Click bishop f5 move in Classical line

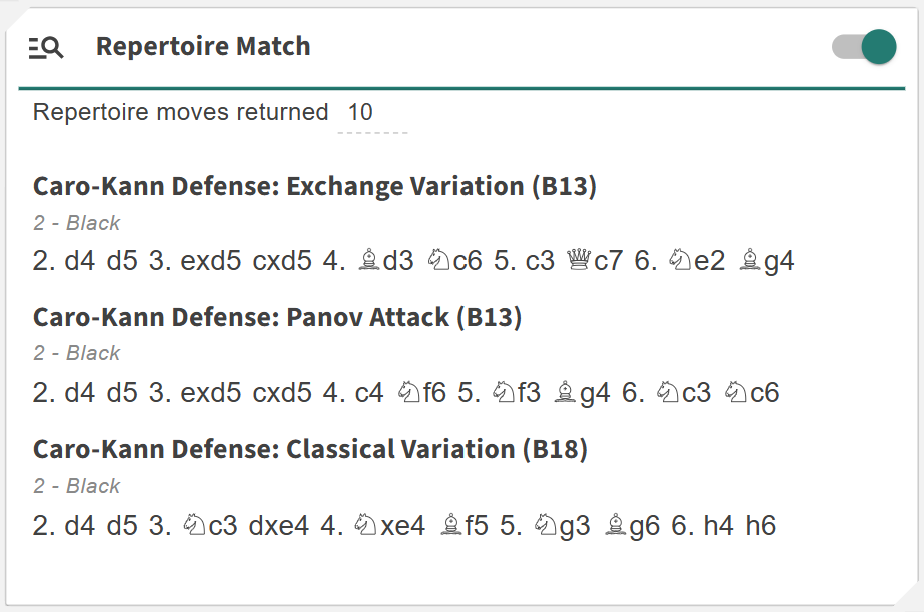tap(465, 526)
